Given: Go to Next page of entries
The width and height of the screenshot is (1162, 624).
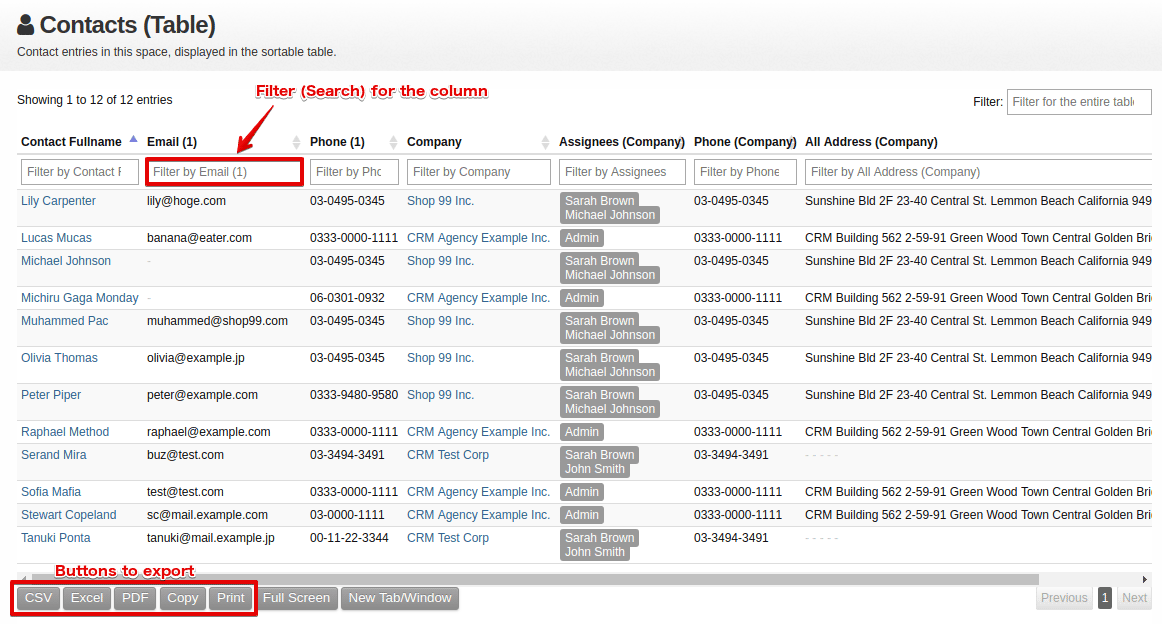Looking at the screenshot, I should pyautogui.click(x=1134, y=598).
